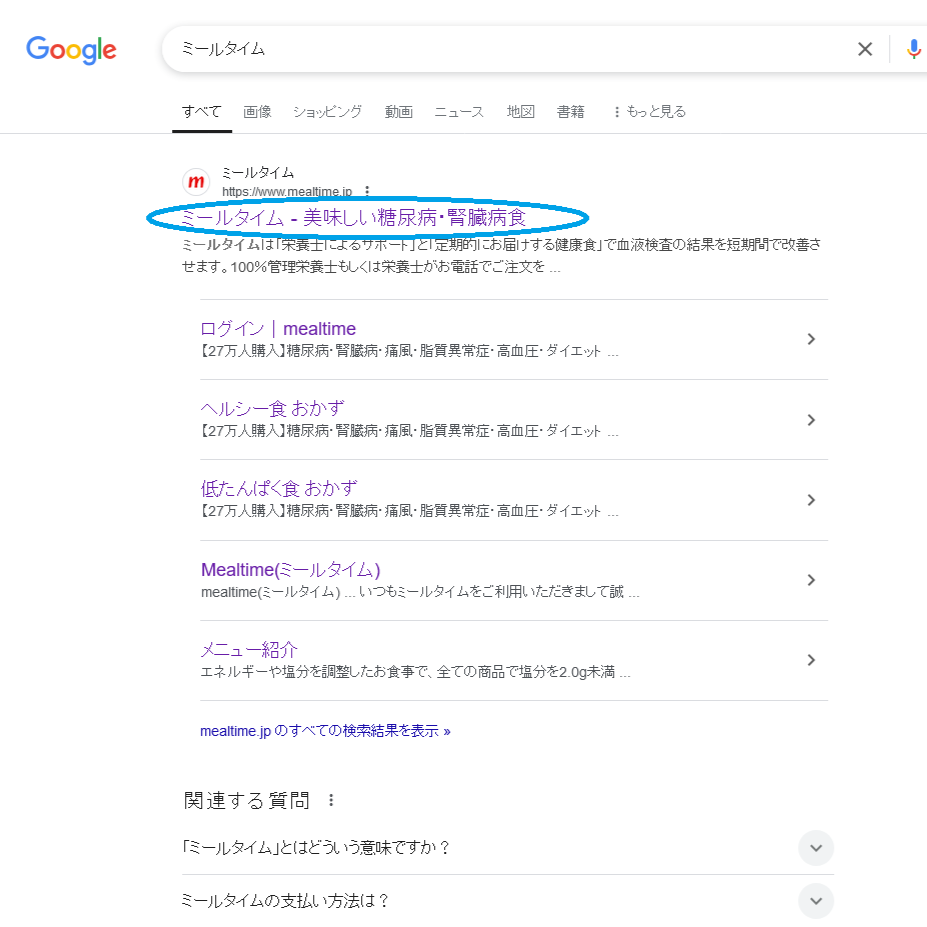Click the arrow beside メニュー紹介
This screenshot has height=927, width=927.
(811, 660)
